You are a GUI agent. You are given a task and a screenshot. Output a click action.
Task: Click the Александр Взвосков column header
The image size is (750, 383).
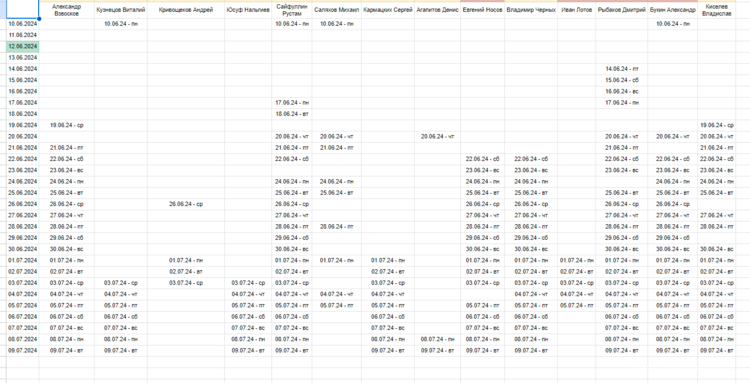click(x=66, y=10)
